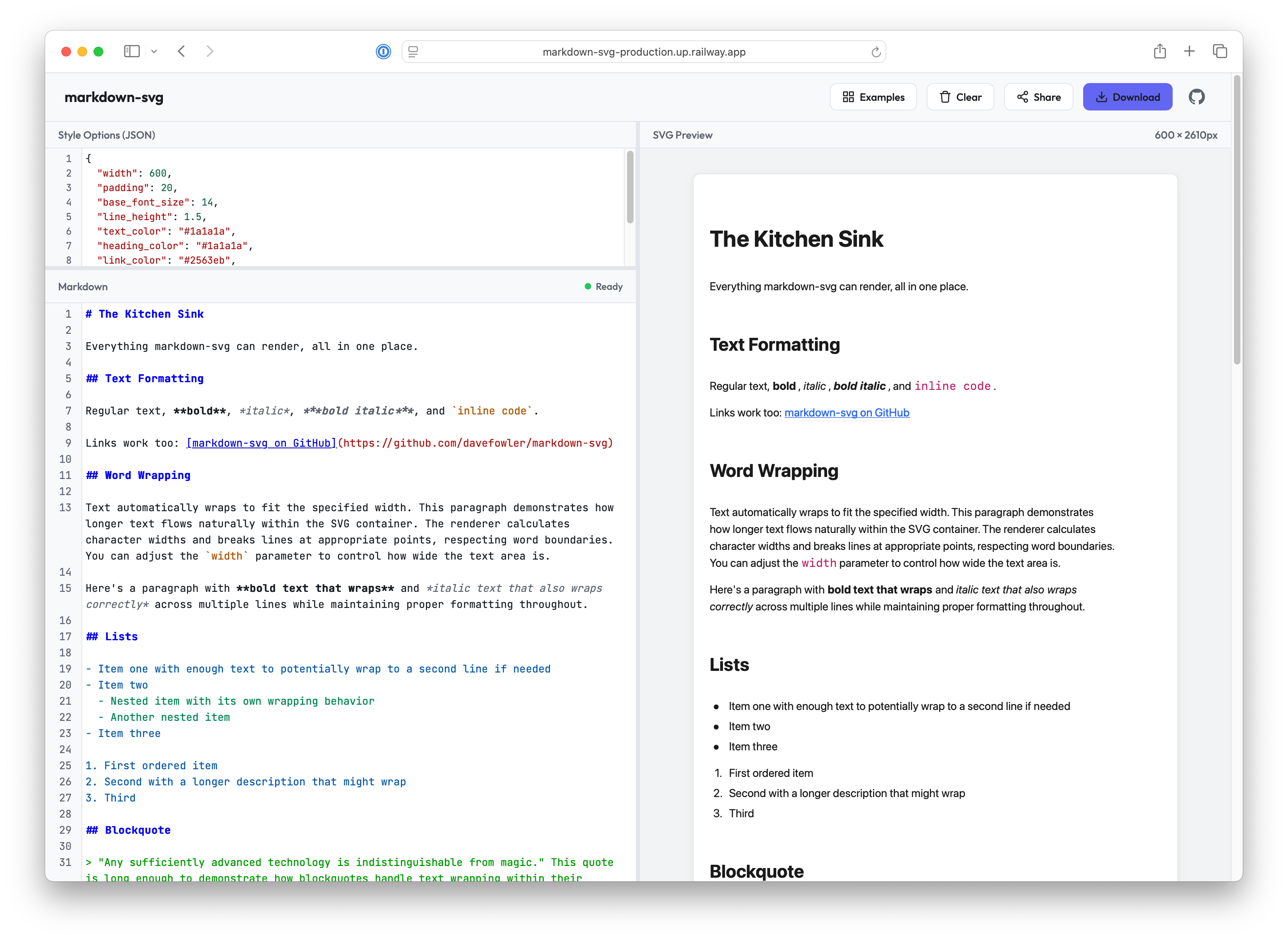Follow the markdown-svg on GitHub link

846,412
